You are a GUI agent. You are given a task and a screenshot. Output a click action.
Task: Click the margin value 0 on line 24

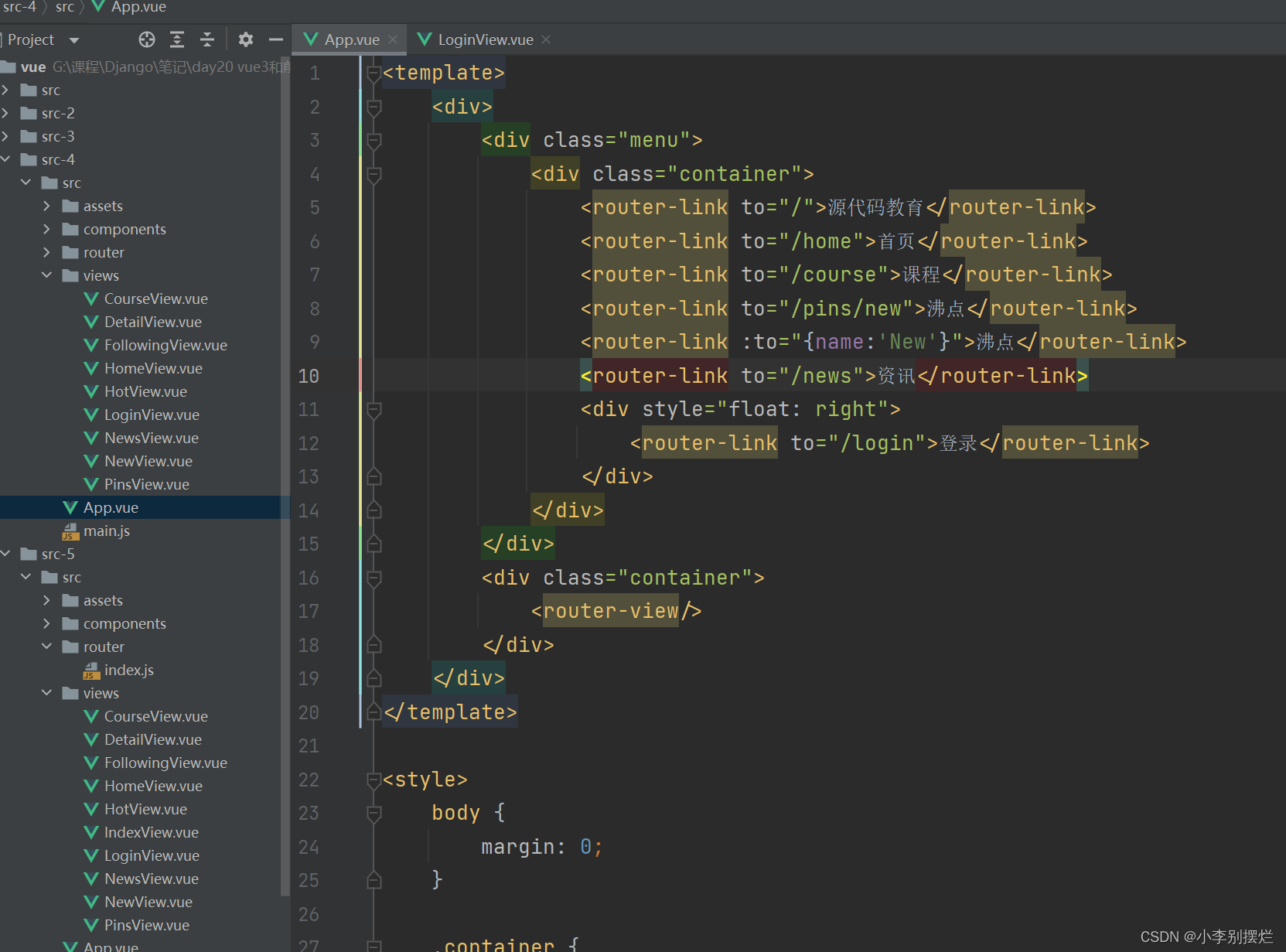click(x=585, y=847)
